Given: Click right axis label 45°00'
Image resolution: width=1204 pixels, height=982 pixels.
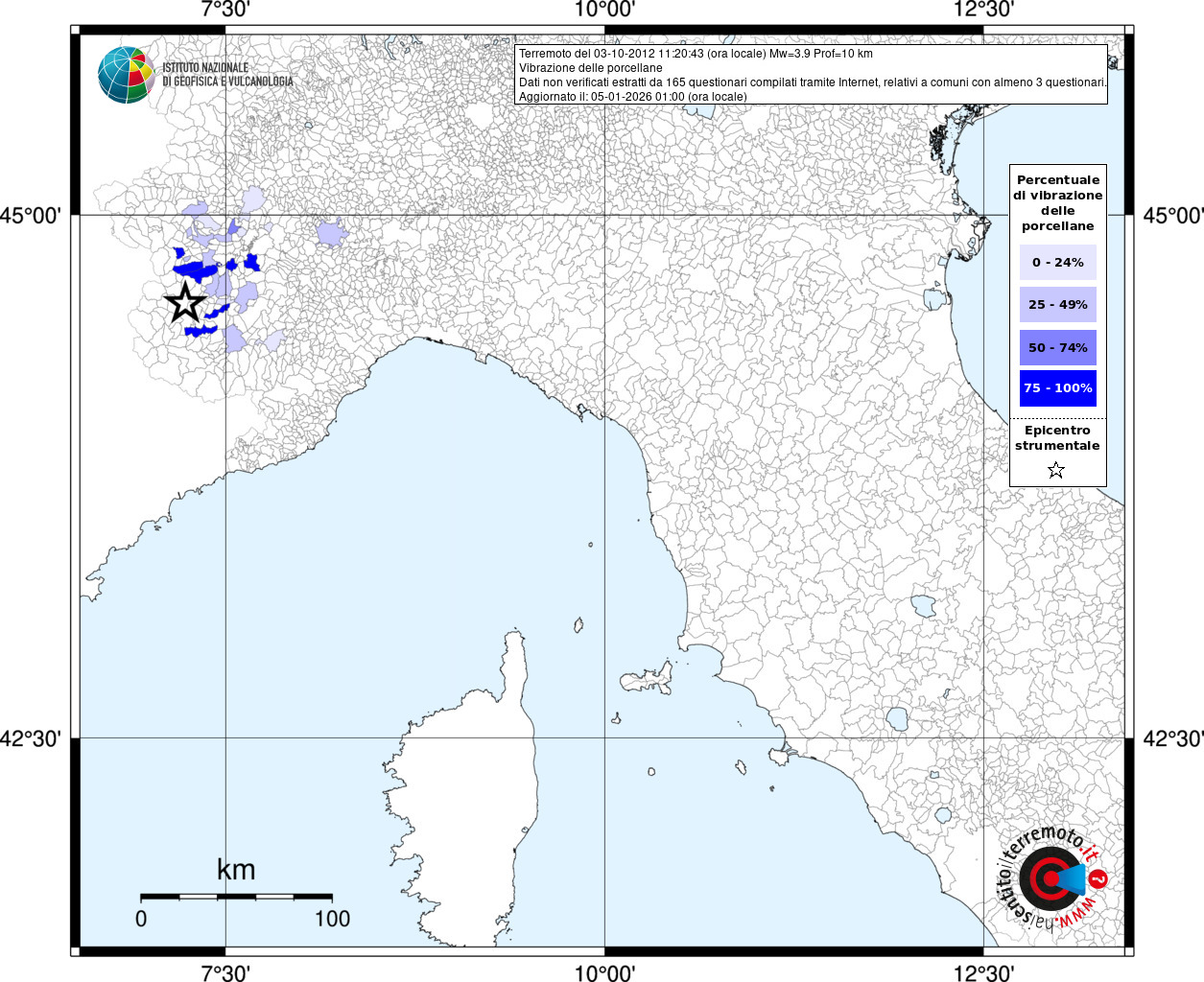Looking at the screenshot, I should tap(1173, 215).
